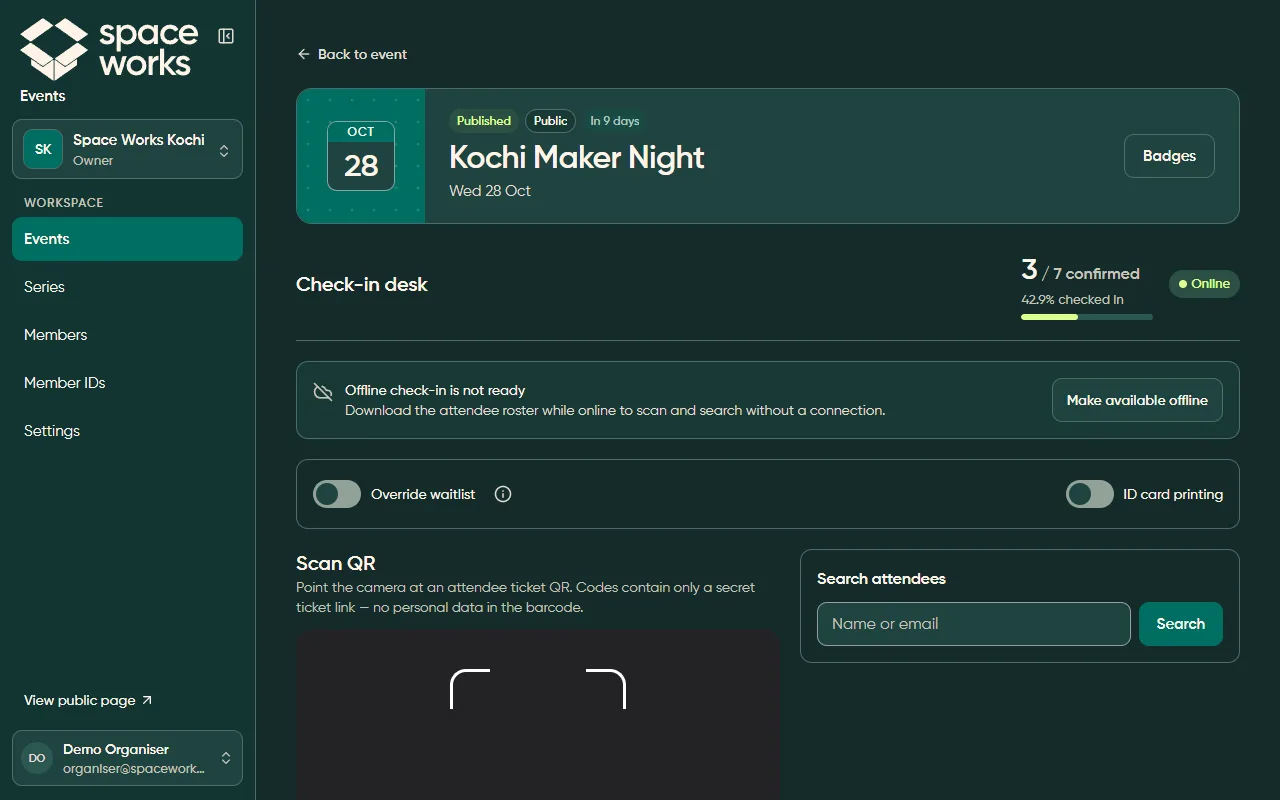Click Make available offline button
Image resolution: width=1280 pixels, height=800 pixels.
pos(1137,400)
